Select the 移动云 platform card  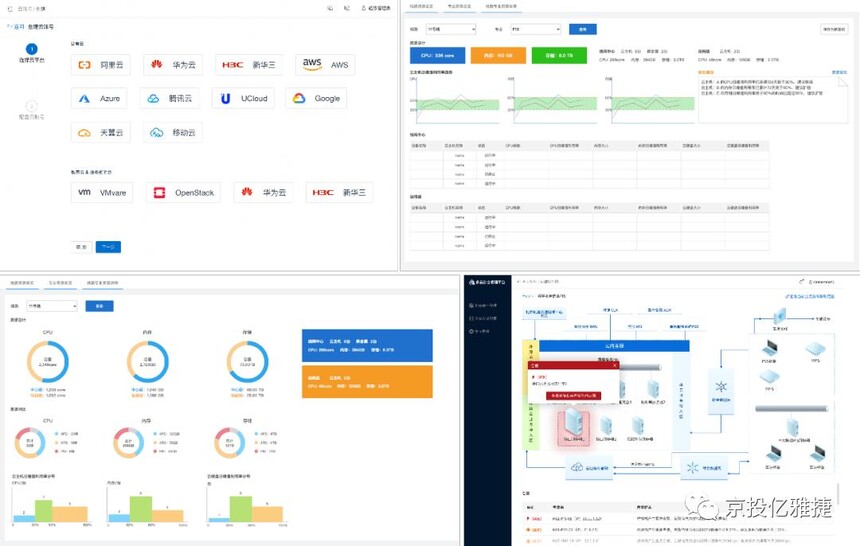(173, 132)
